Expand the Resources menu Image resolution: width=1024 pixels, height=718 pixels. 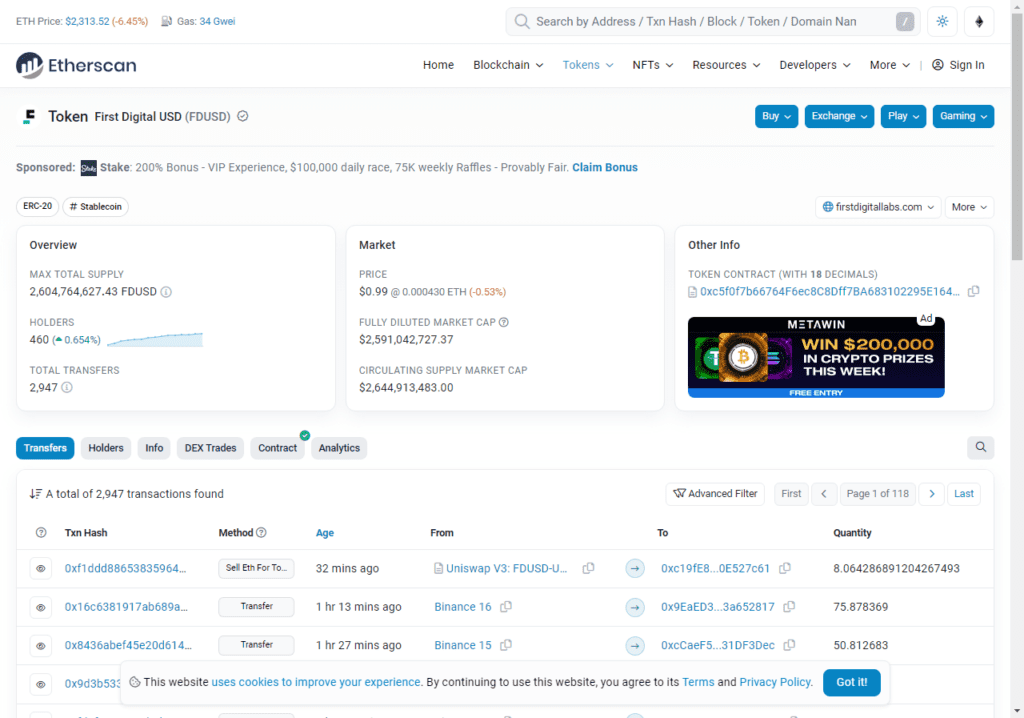[726, 65]
